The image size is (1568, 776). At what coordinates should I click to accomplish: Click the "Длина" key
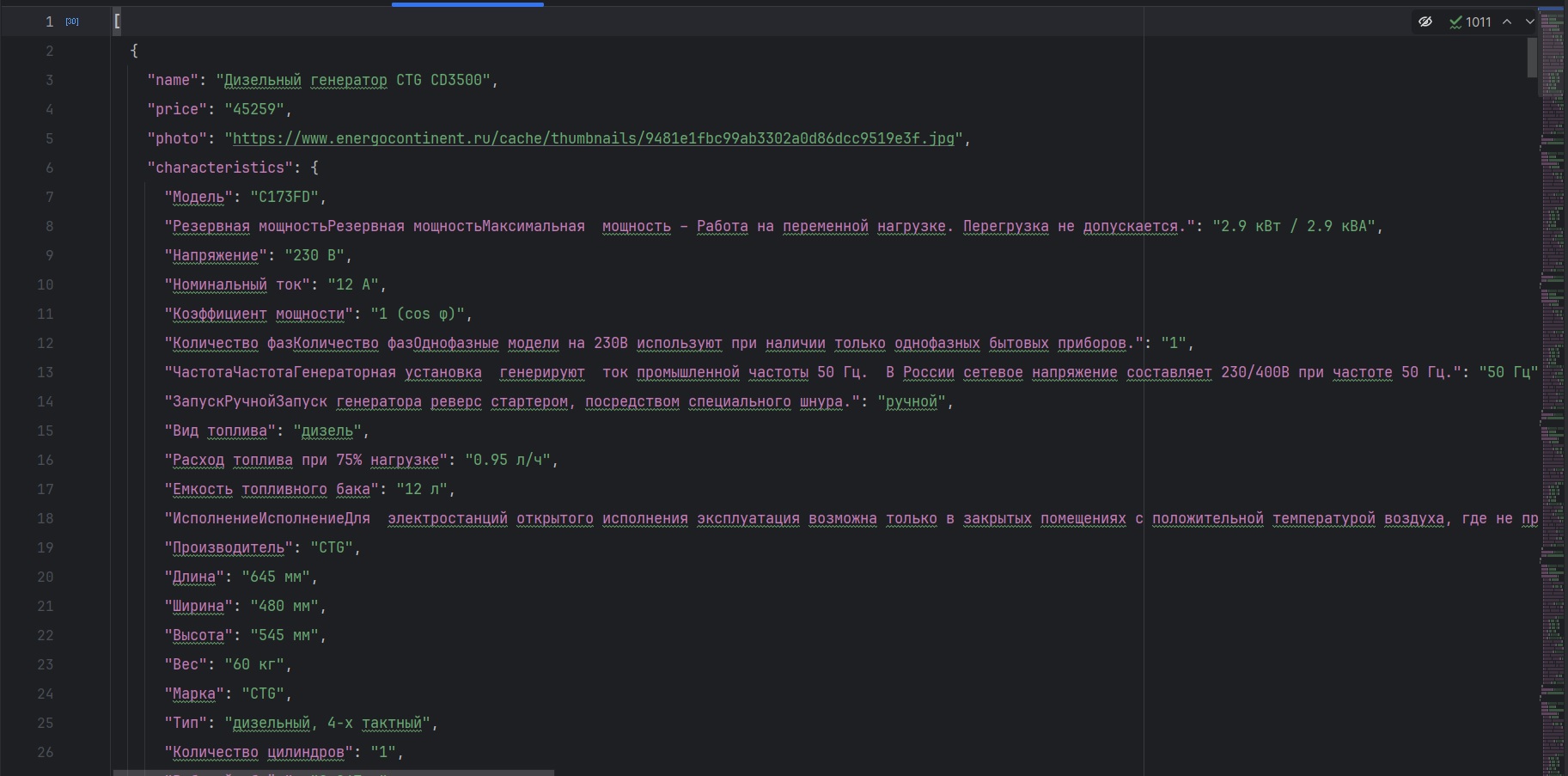[x=194, y=577]
